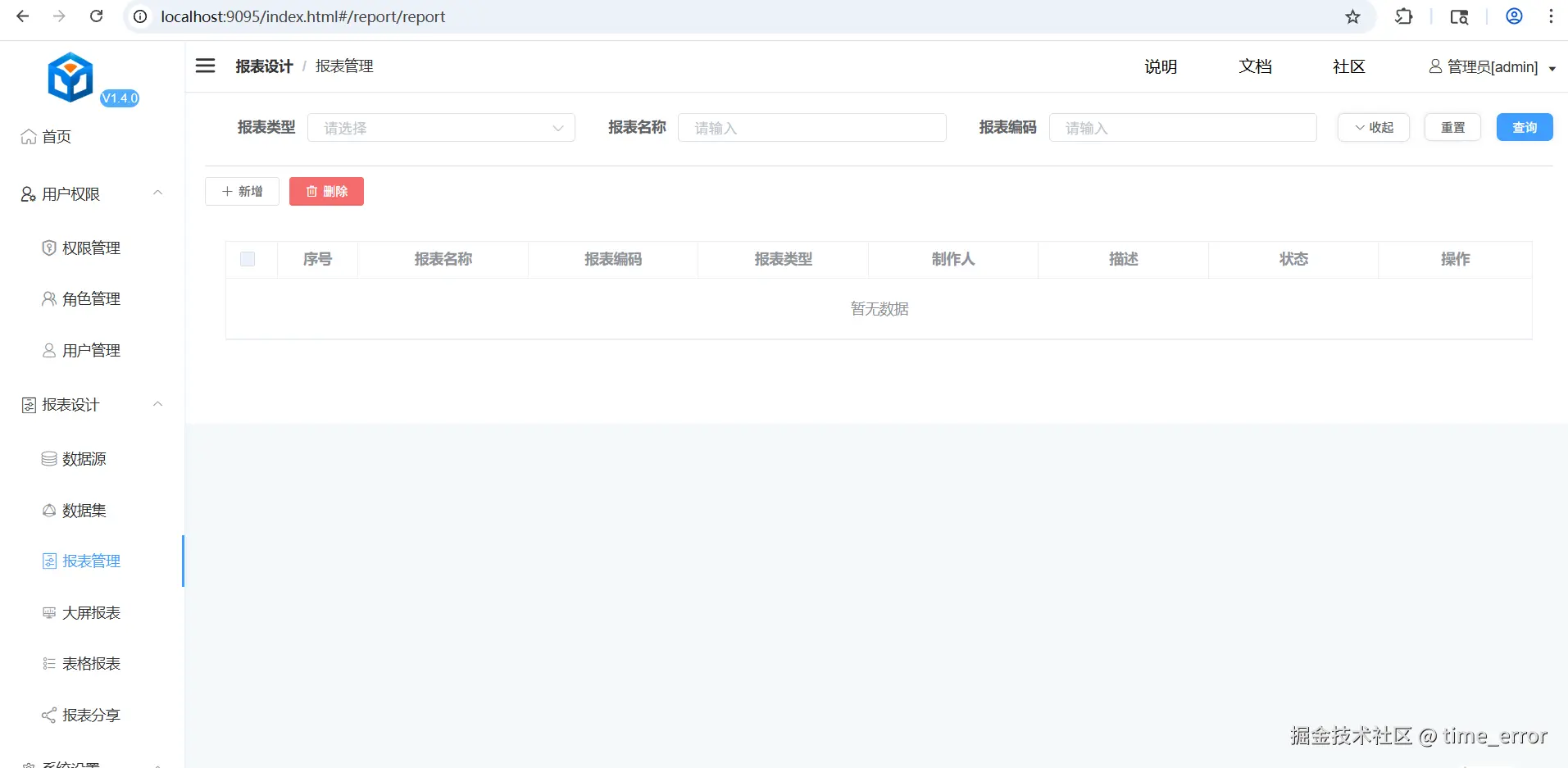Click the 状态 column header
1568x768 pixels.
1293,259
